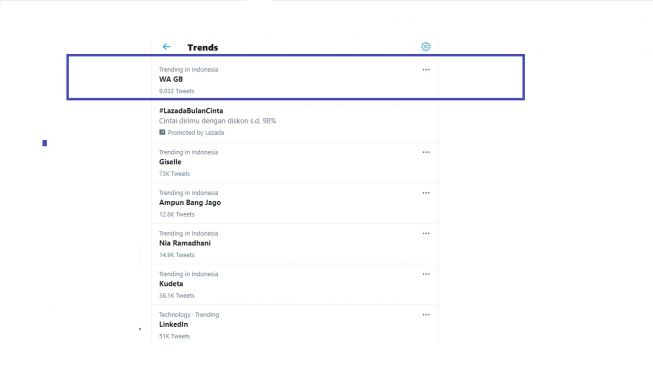Click the 51K Tweets count
The width and height of the screenshot is (653, 366).
[174, 336]
